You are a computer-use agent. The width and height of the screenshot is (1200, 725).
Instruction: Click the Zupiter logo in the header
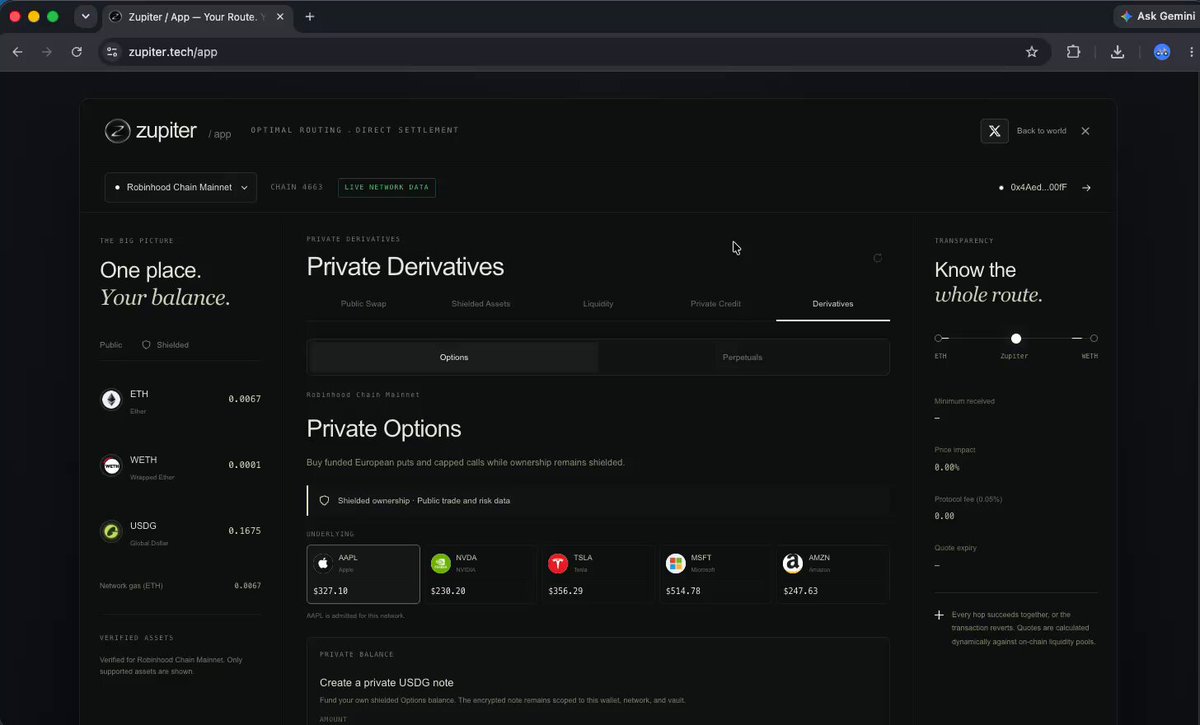pos(151,131)
